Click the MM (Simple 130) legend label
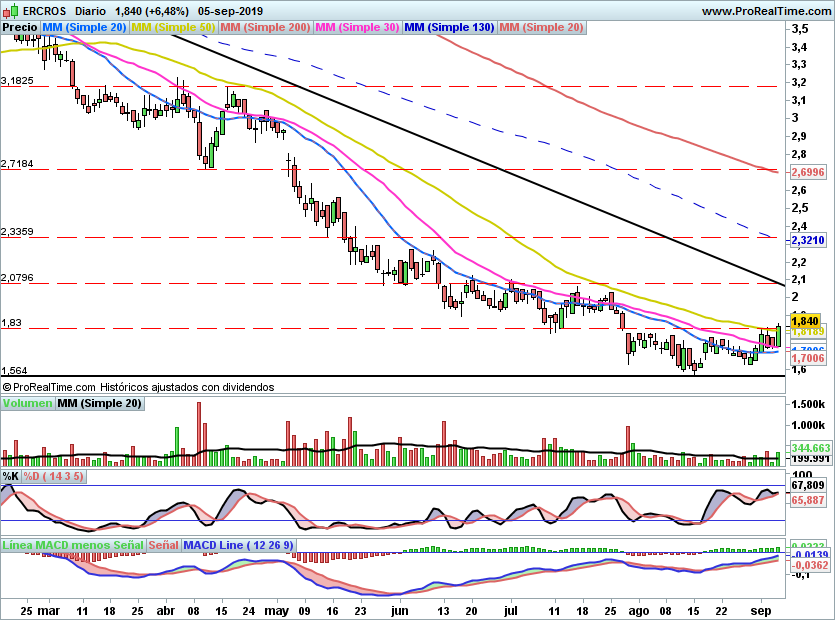The height and width of the screenshot is (620, 835). (x=449, y=27)
